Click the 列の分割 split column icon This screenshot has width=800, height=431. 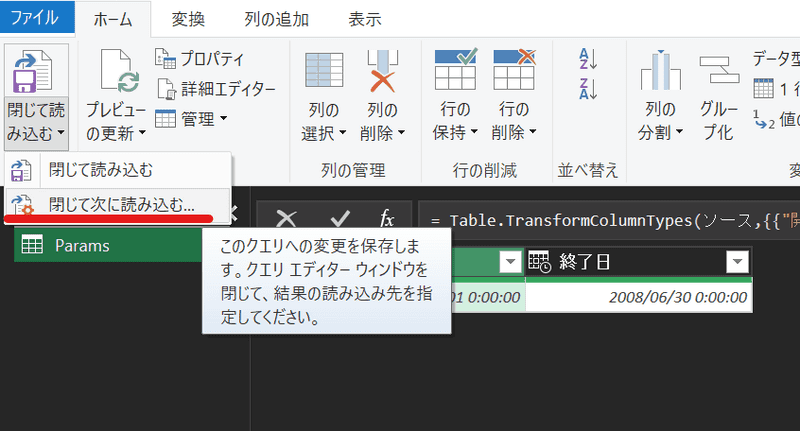tap(659, 73)
